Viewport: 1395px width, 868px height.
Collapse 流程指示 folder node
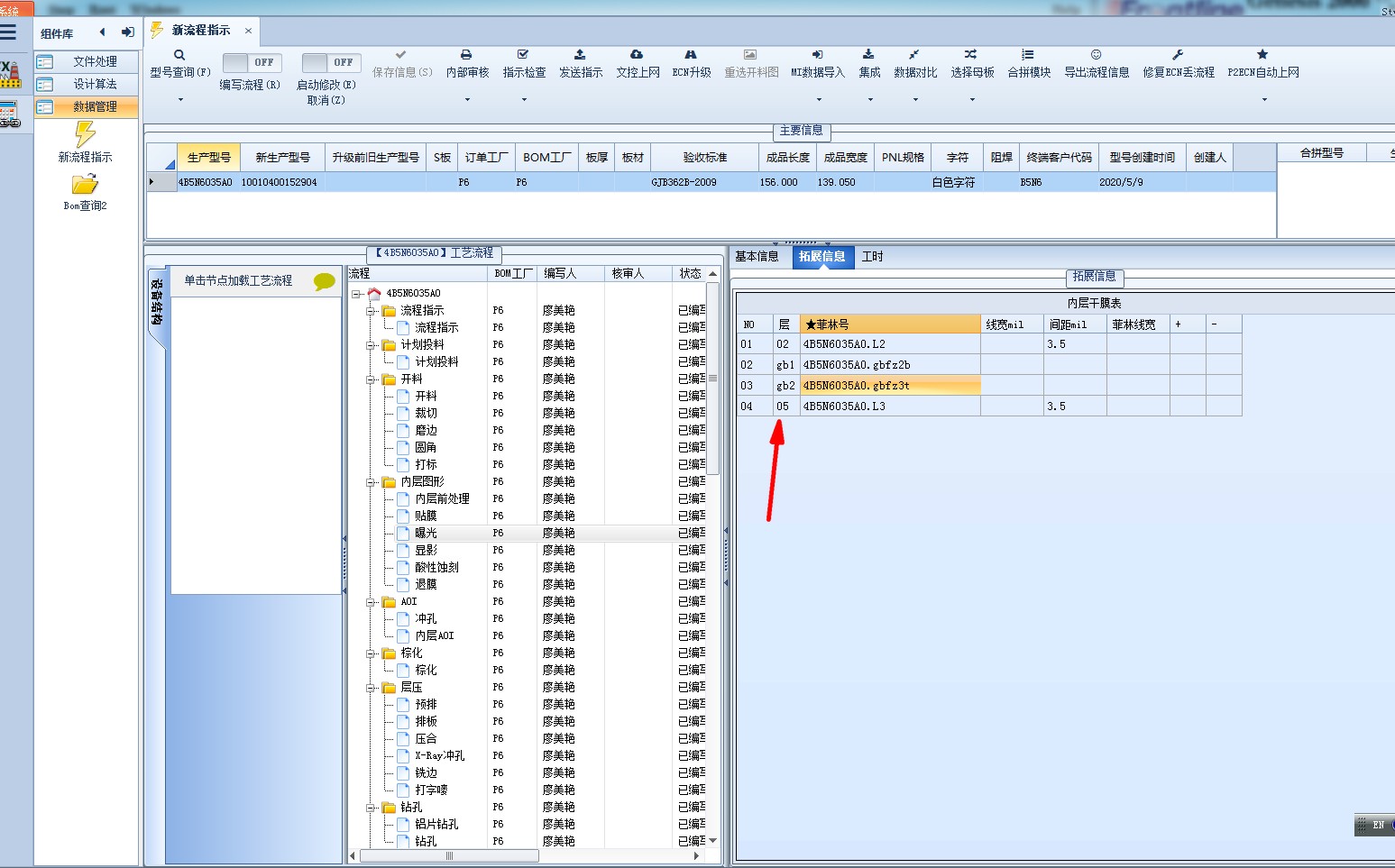(x=371, y=311)
